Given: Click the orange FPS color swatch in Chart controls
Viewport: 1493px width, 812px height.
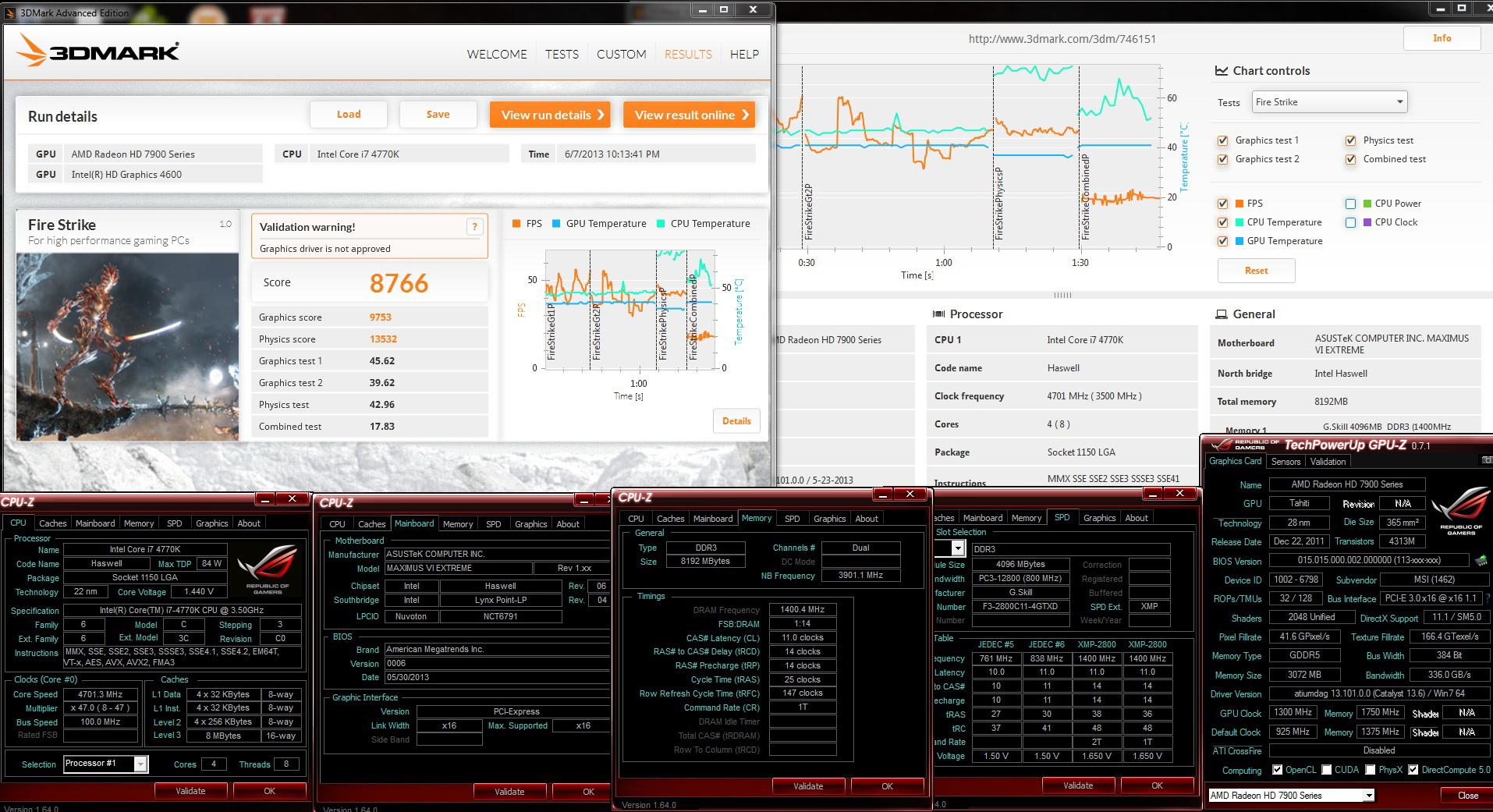Looking at the screenshot, I should click(x=1240, y=204).
